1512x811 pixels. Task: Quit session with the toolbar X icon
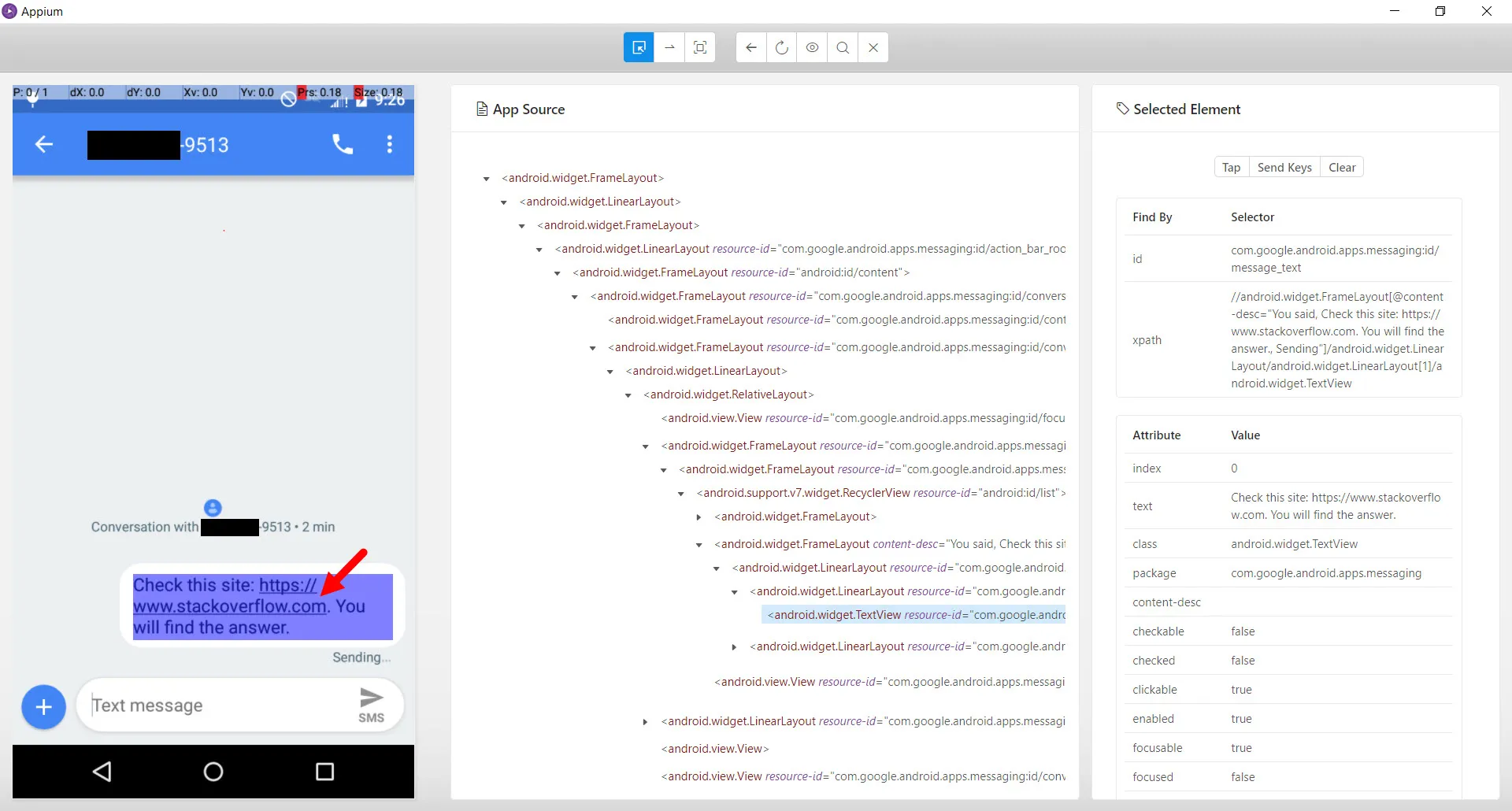pos(873,47)
